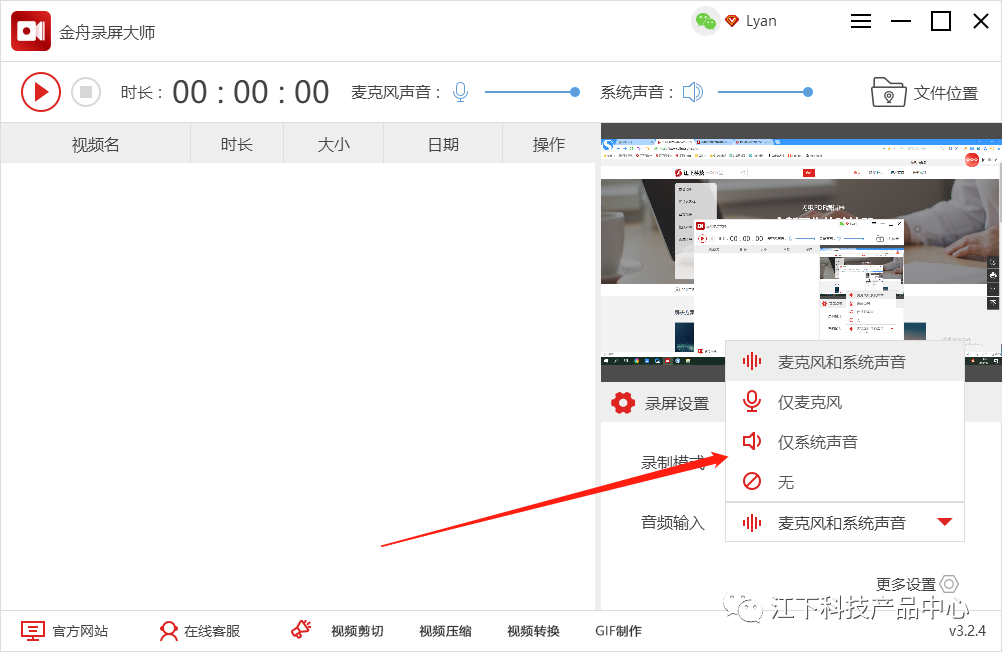Sort by 大小 column header
The image size is (1002, 652).
(x=334, y=144)
